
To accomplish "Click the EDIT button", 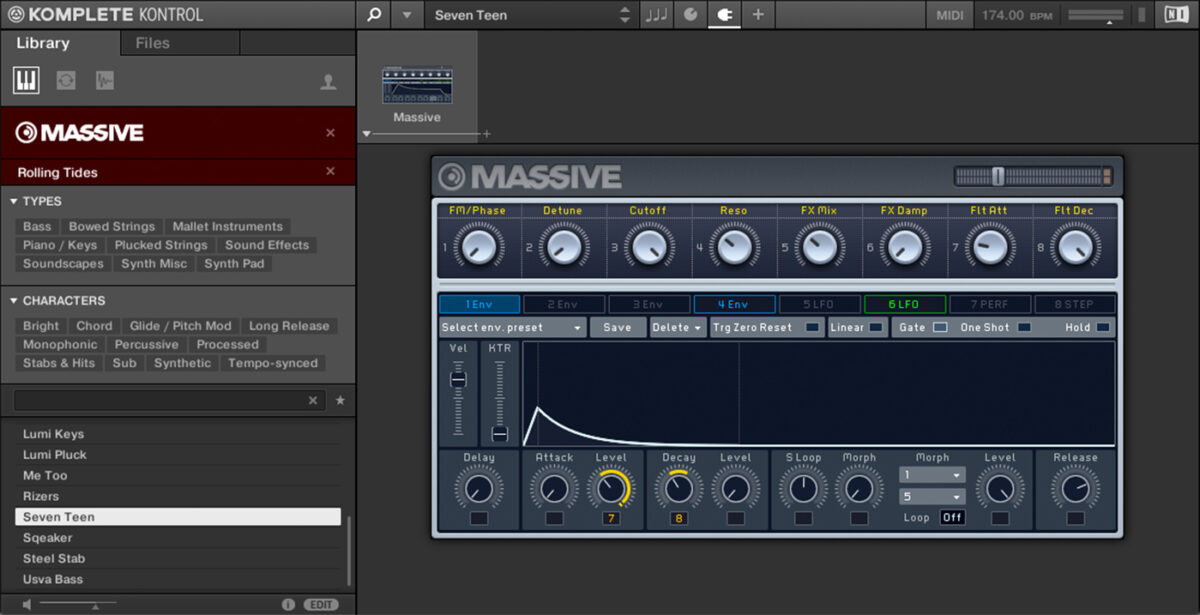I will [321, 604].
